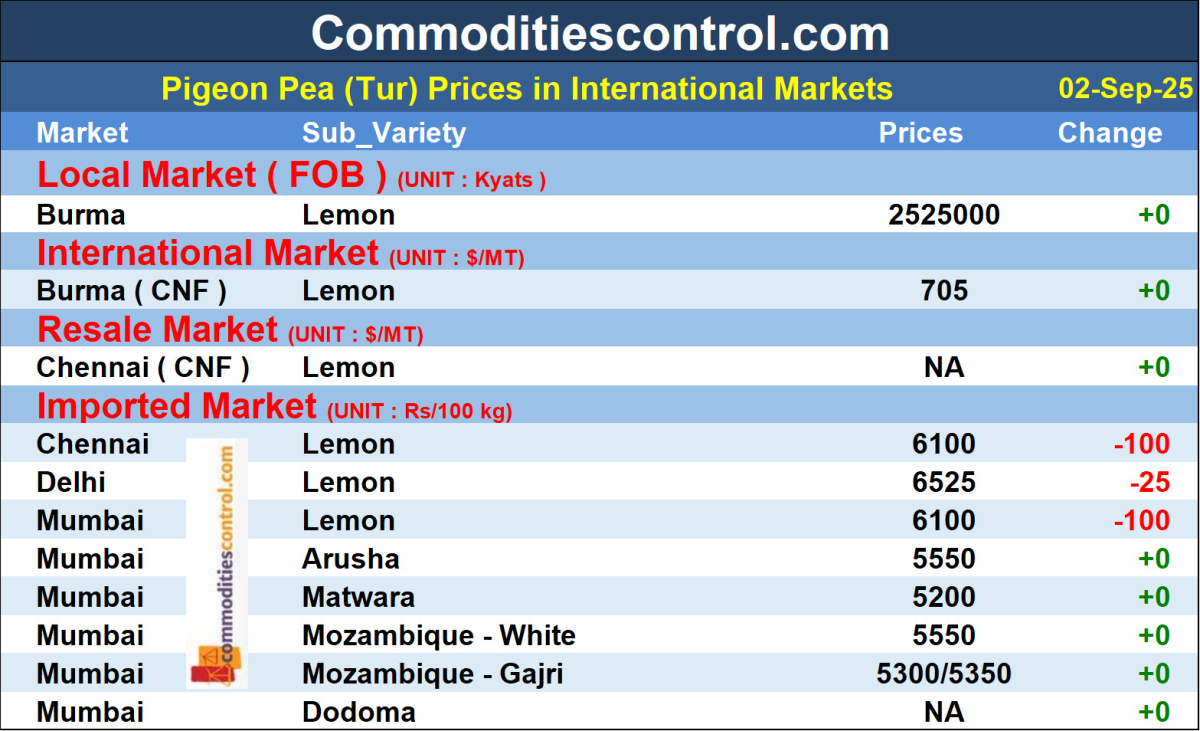This screenshot has height=731, width=1200.
Task: Click the Prices column header
Action: point(920,133)
